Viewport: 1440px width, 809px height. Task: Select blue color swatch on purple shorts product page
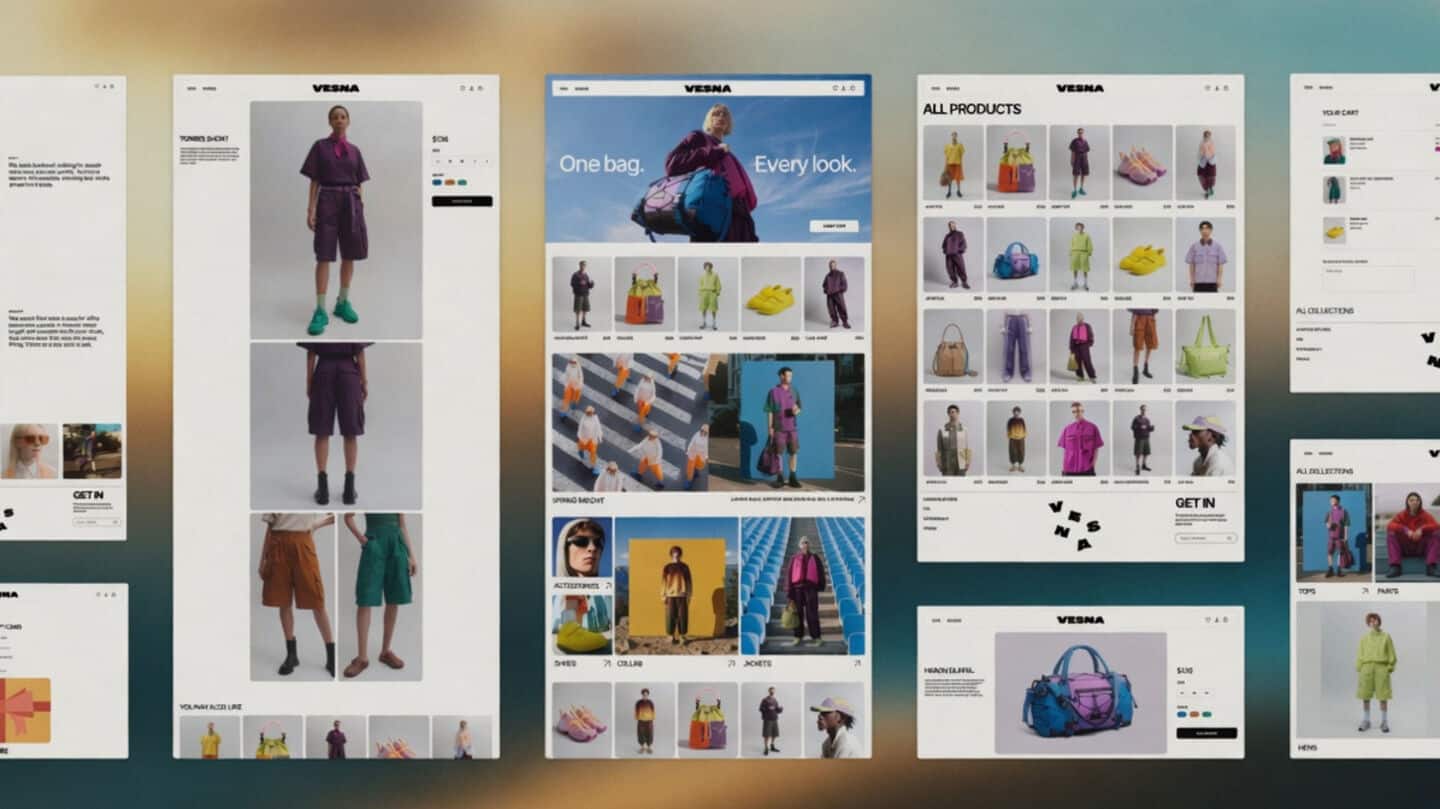coord(437,182)
